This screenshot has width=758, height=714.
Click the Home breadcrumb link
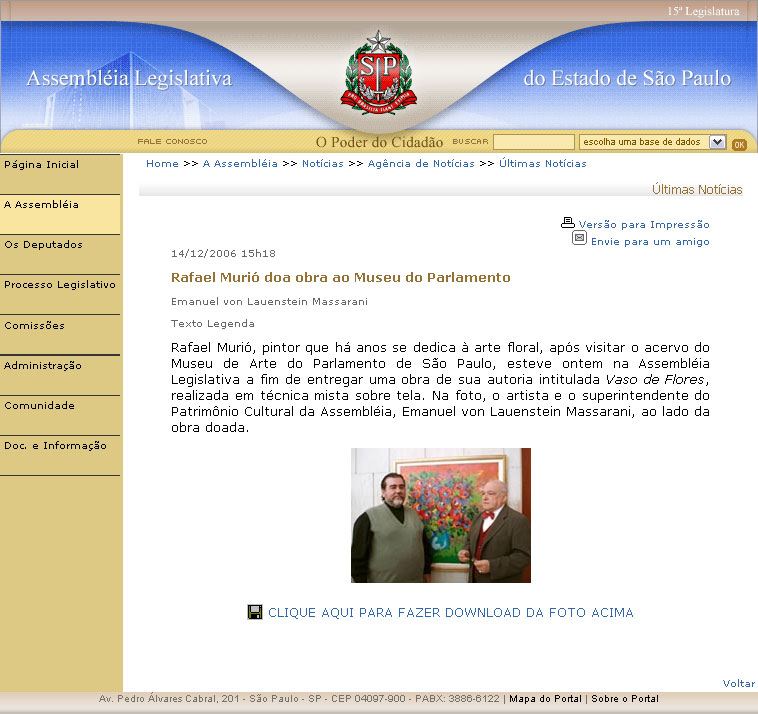coord(162,163)
